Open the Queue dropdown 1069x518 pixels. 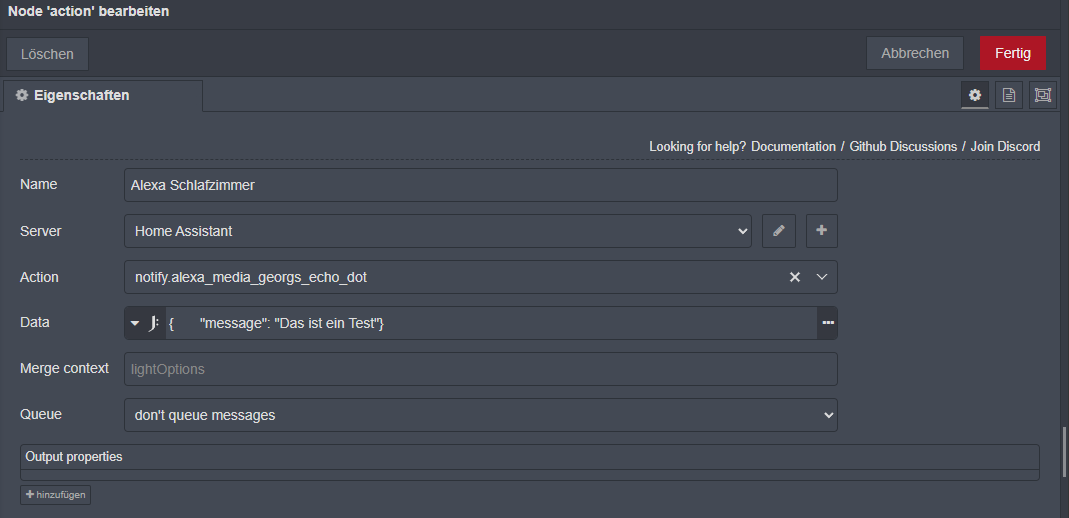tap(480, 415)
